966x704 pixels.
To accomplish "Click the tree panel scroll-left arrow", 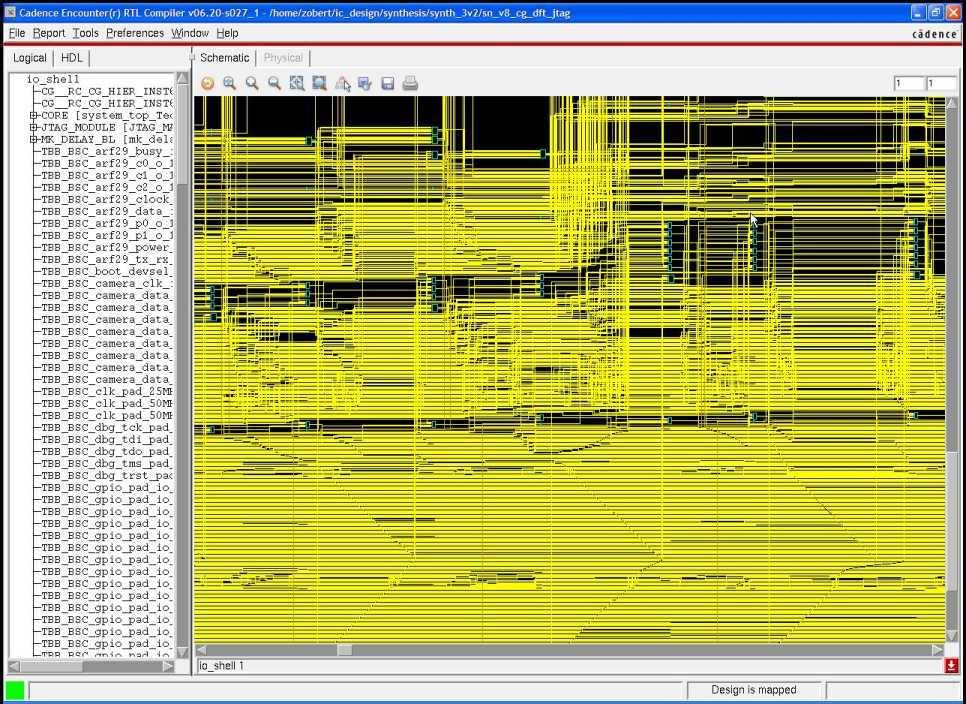I will pos(14,666).
